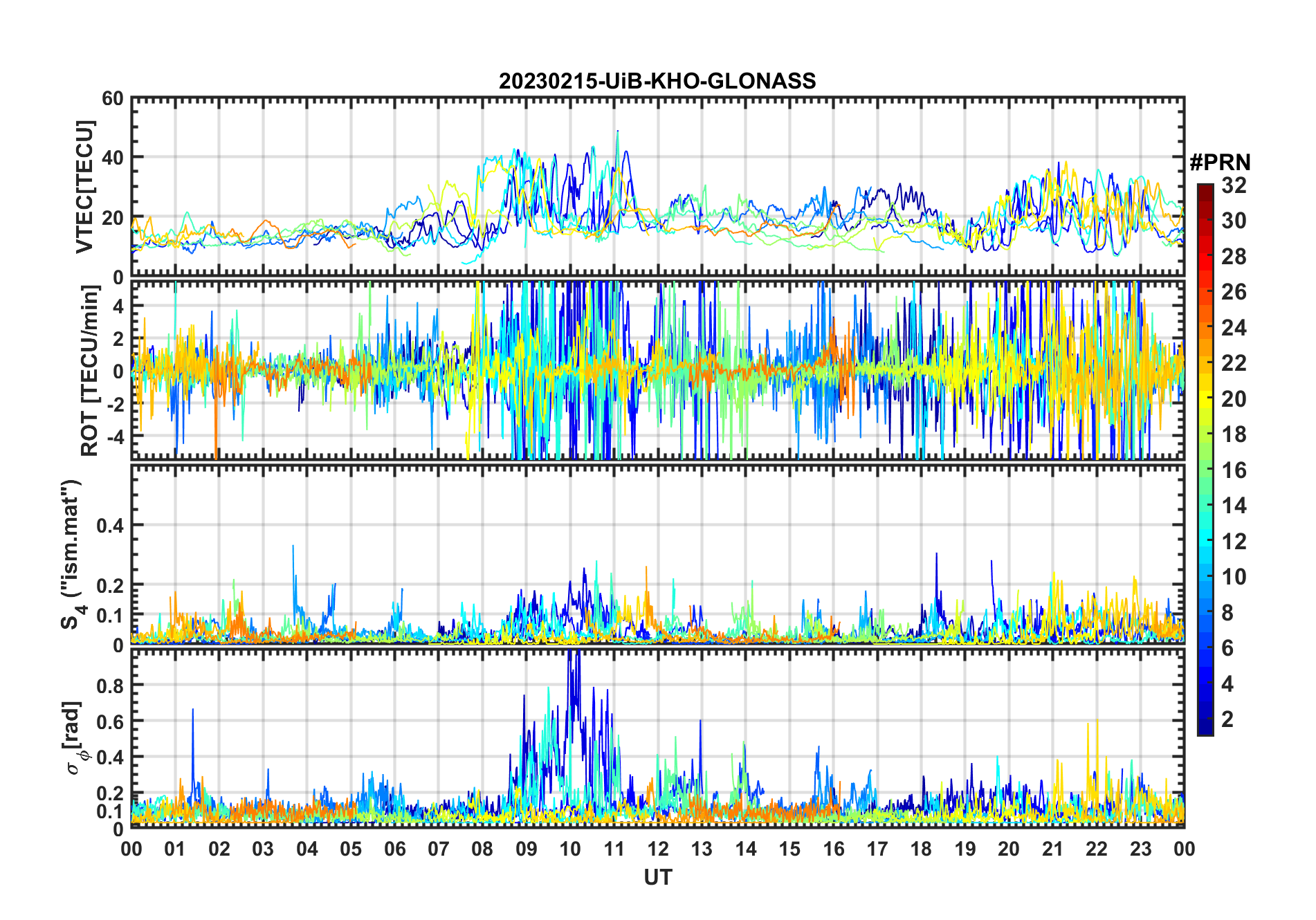
Task: Click the 19 hour label on UT axis
Action: 965,849
